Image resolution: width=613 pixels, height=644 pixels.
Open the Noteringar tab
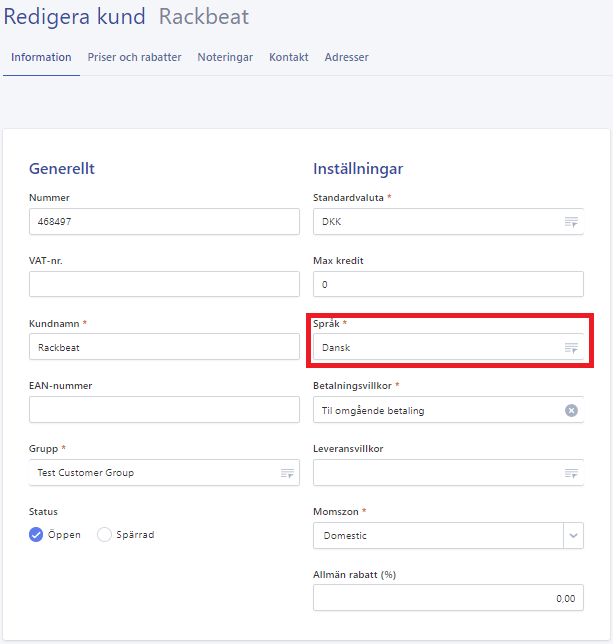pyautogui.click(x=225, y=57)
